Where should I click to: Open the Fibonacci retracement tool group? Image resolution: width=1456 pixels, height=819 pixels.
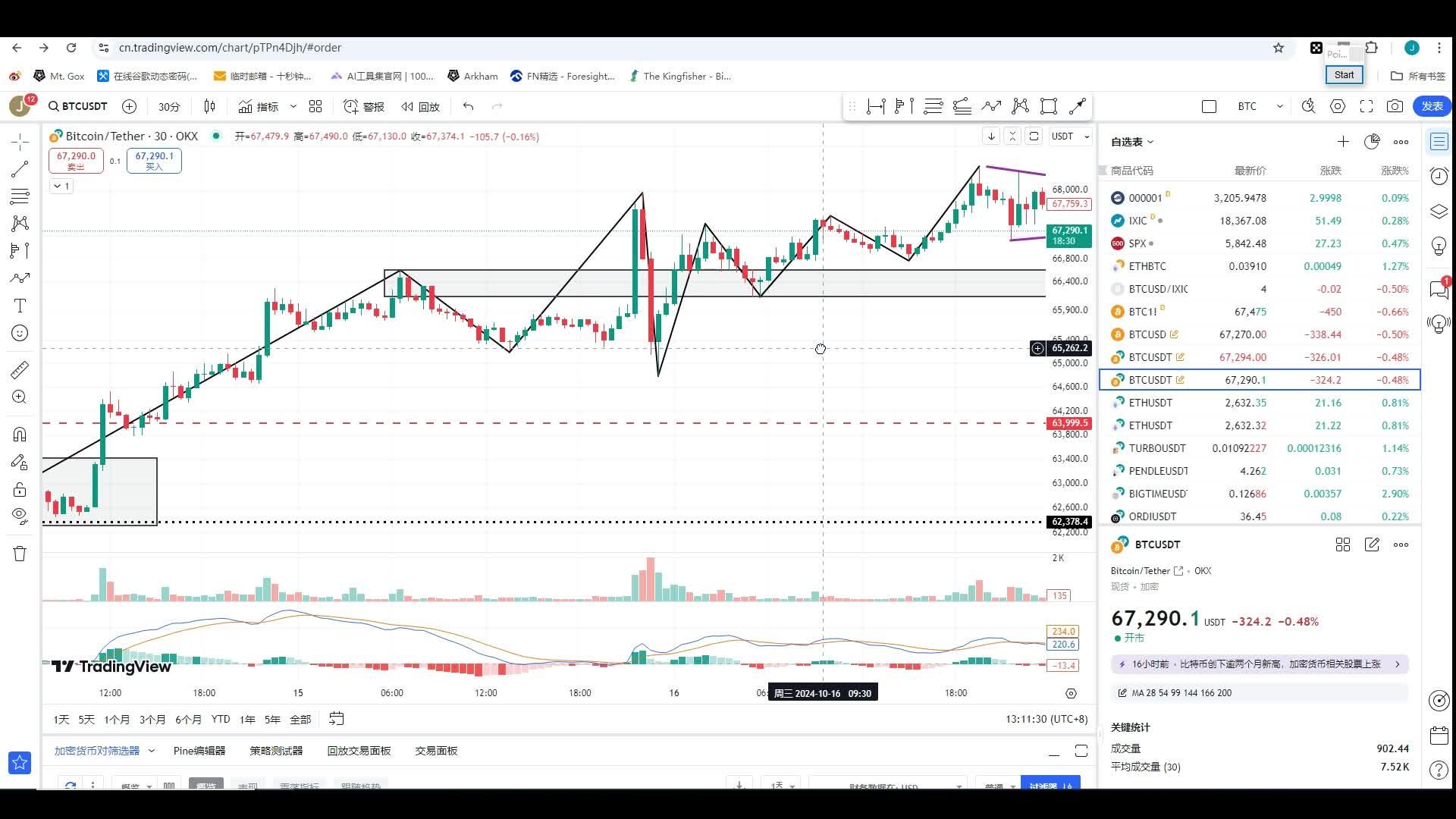tap(20, 196)
